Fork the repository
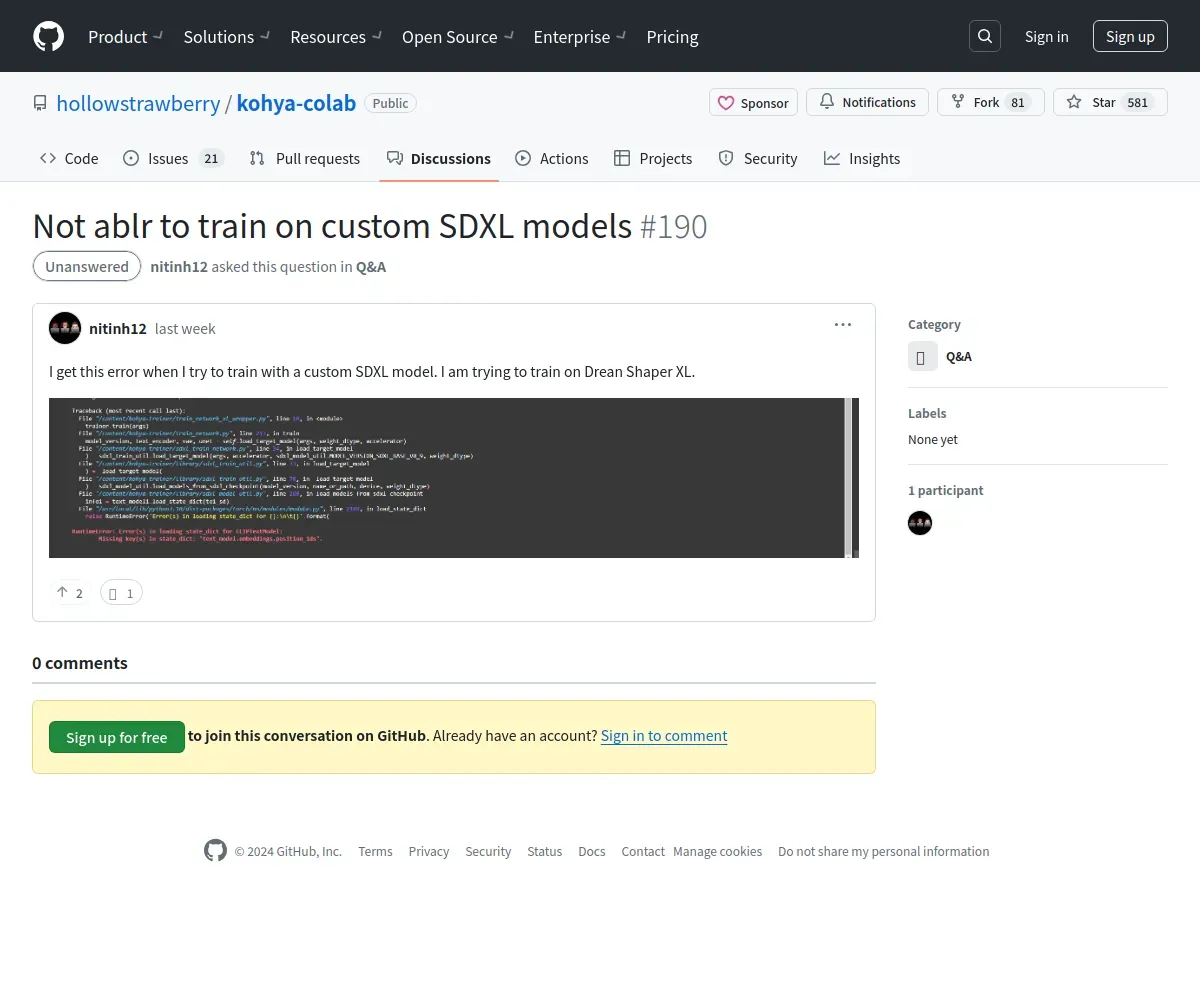This screenshot has height=1000, width=1200. 990,102
